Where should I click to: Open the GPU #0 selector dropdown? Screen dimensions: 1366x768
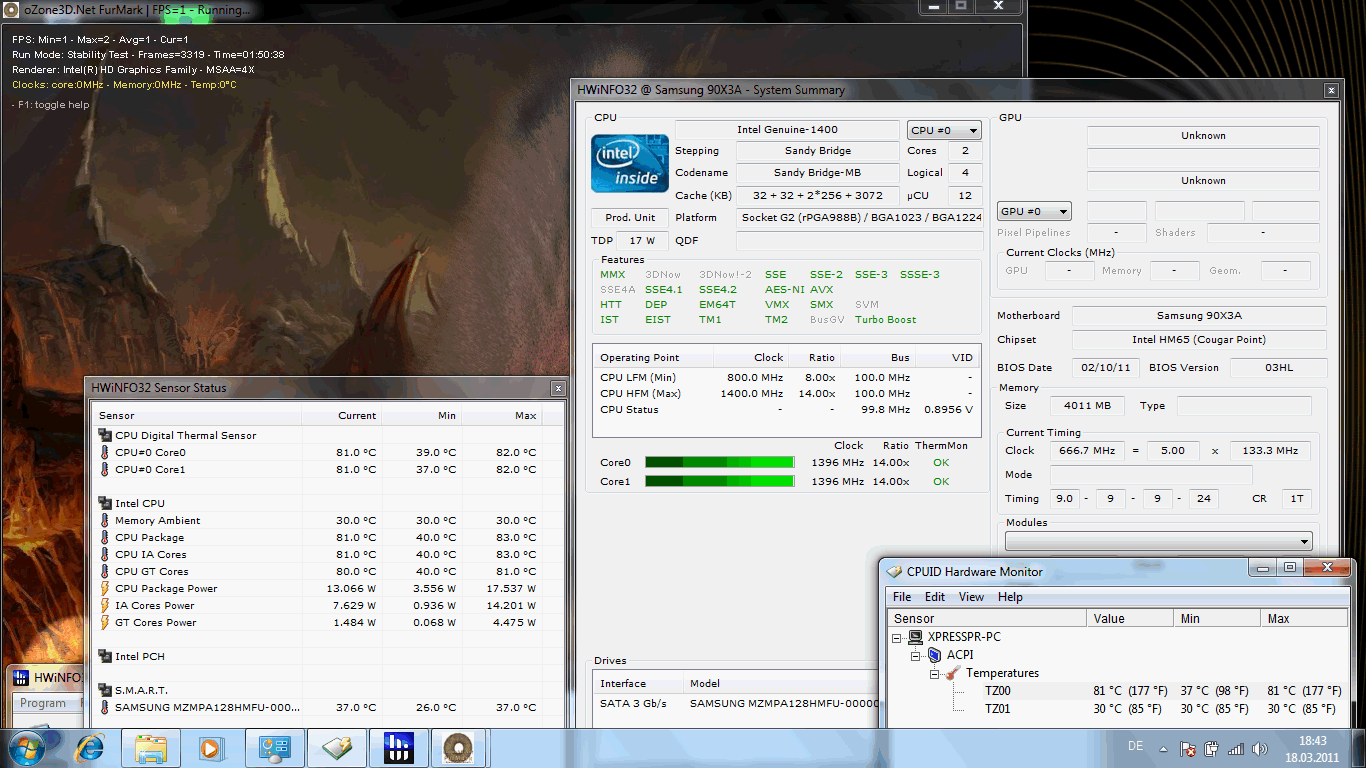click(x=1034, y=211)
